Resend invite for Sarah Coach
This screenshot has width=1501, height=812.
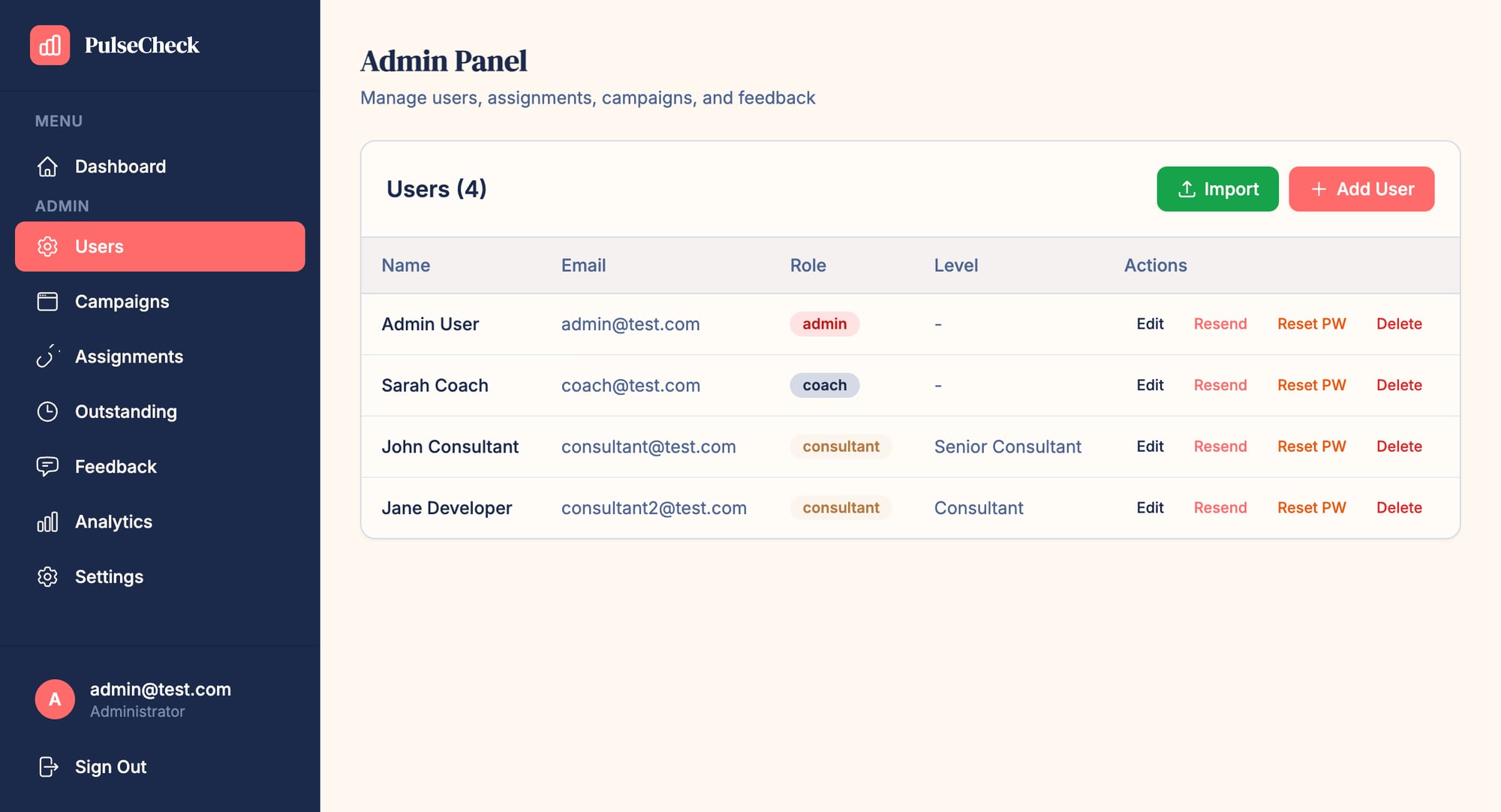[1220, 385]
